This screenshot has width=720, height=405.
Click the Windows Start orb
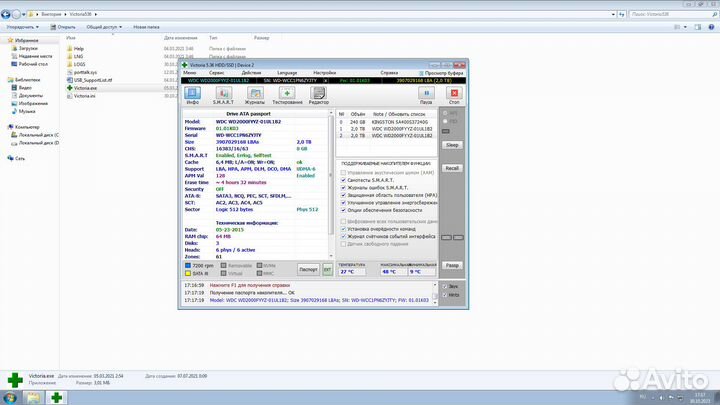(x=10, y=398)
